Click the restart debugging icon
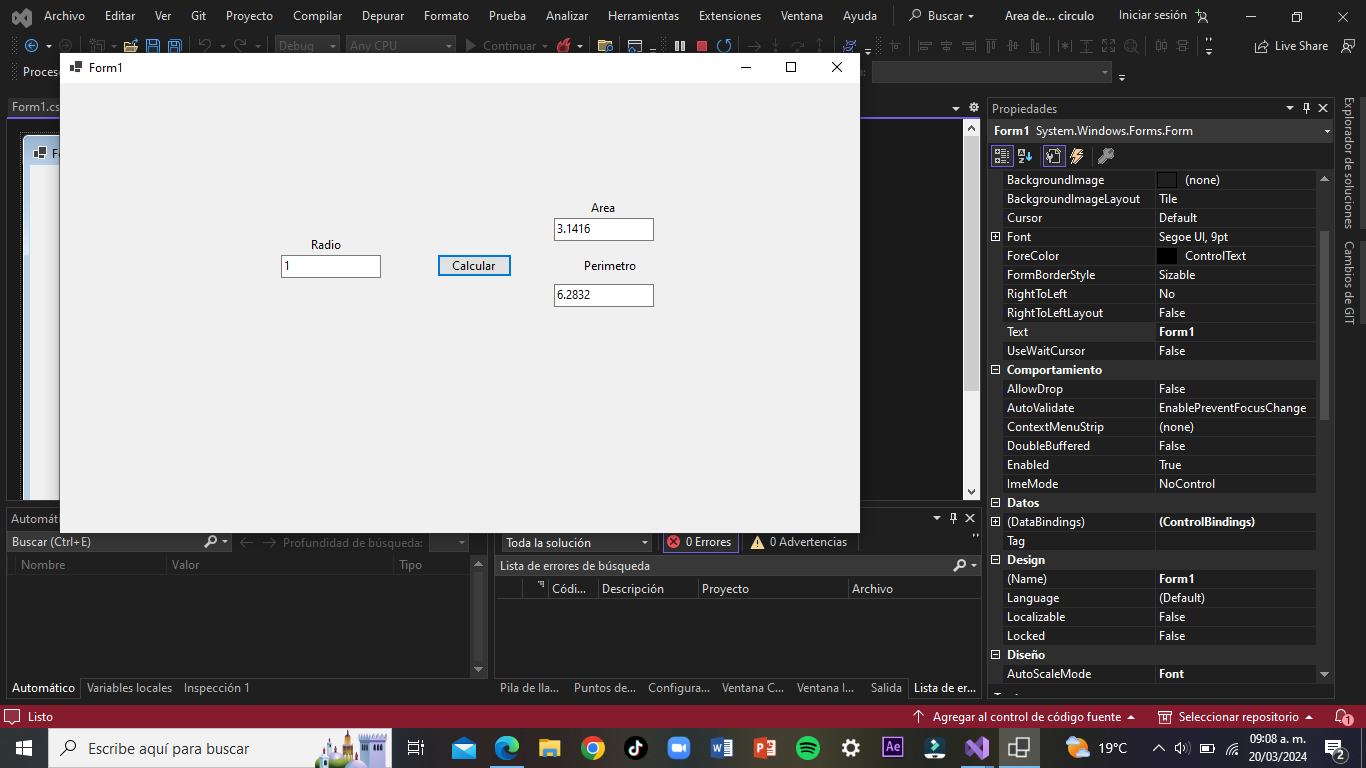This screenshot has width=1366, height=768. coord(724,46)
